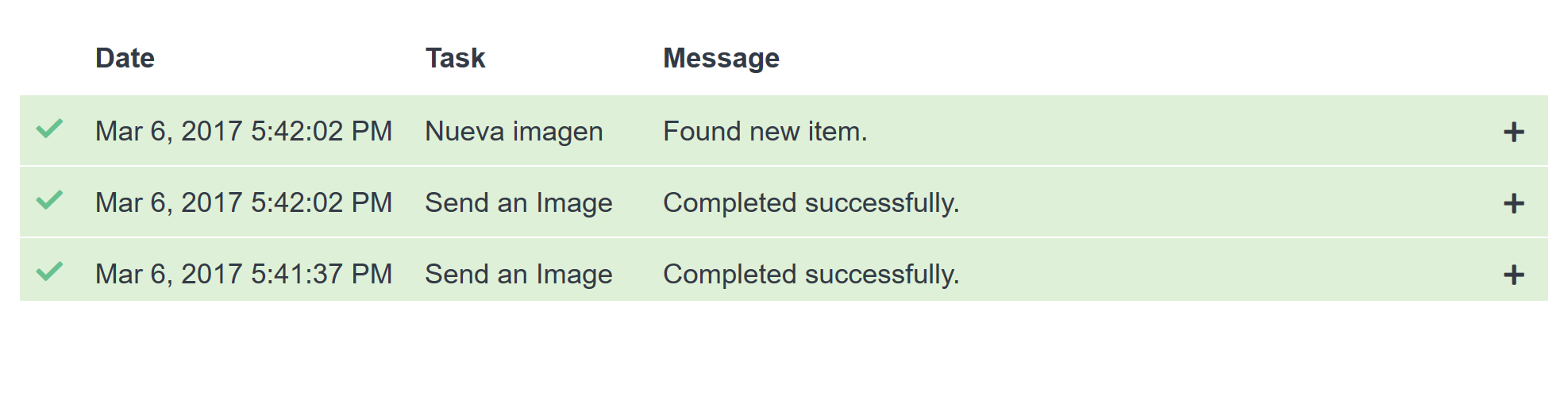Click empty space after Found new item message
The height and width of the screenshot is (408, 1568).
click(x=1175, y=131)
